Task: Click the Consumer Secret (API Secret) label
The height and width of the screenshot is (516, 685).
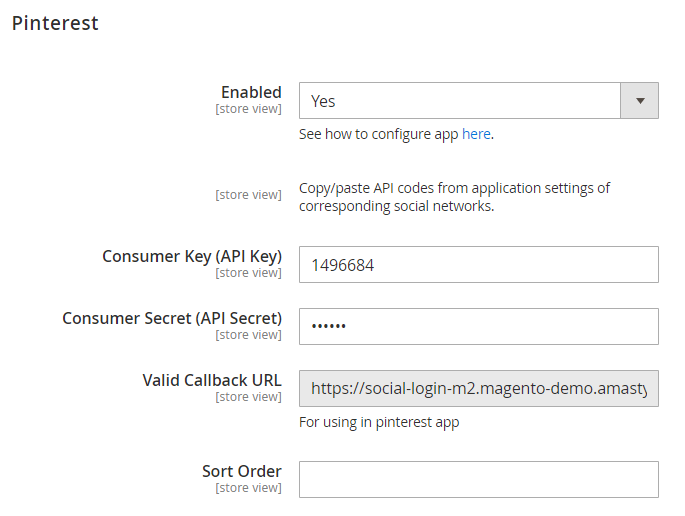Action: [172, 318]
